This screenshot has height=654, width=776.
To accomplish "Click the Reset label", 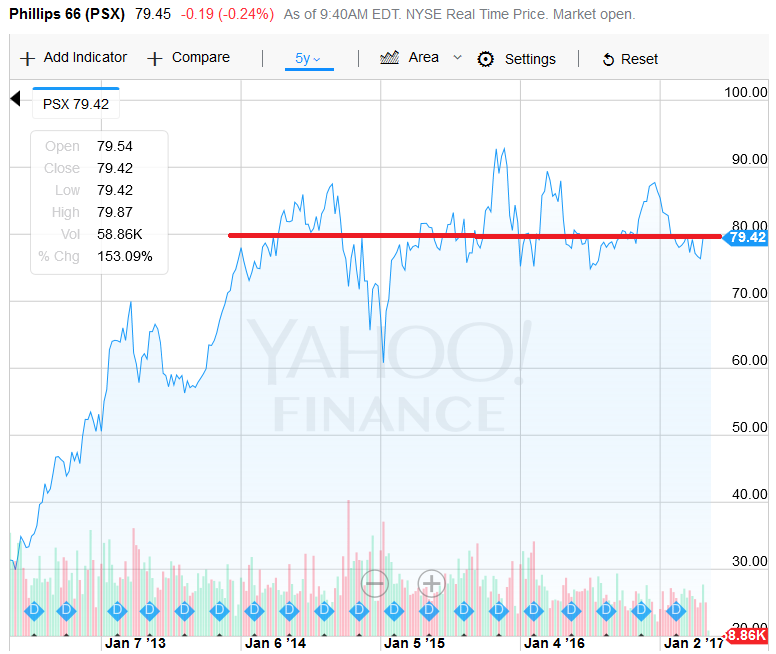I will 640,59.
